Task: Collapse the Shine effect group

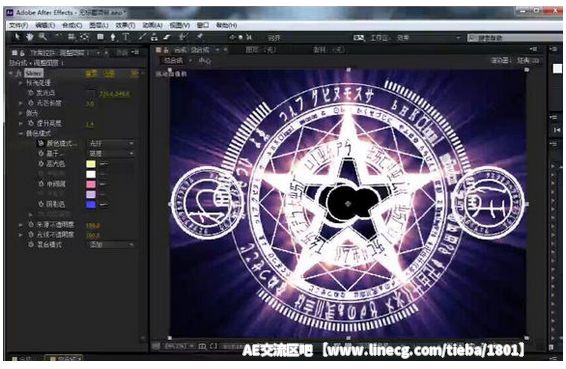Action: 11,73
